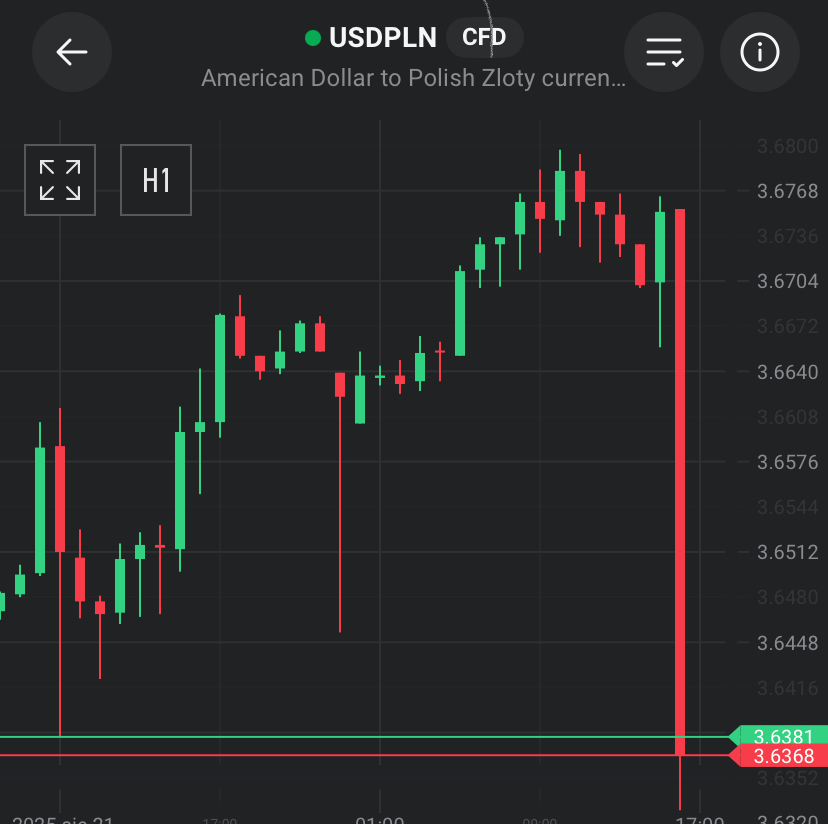828x824 pixels.
Task: Click the red 3.6368 bid price tag
Action: [783, 756]
